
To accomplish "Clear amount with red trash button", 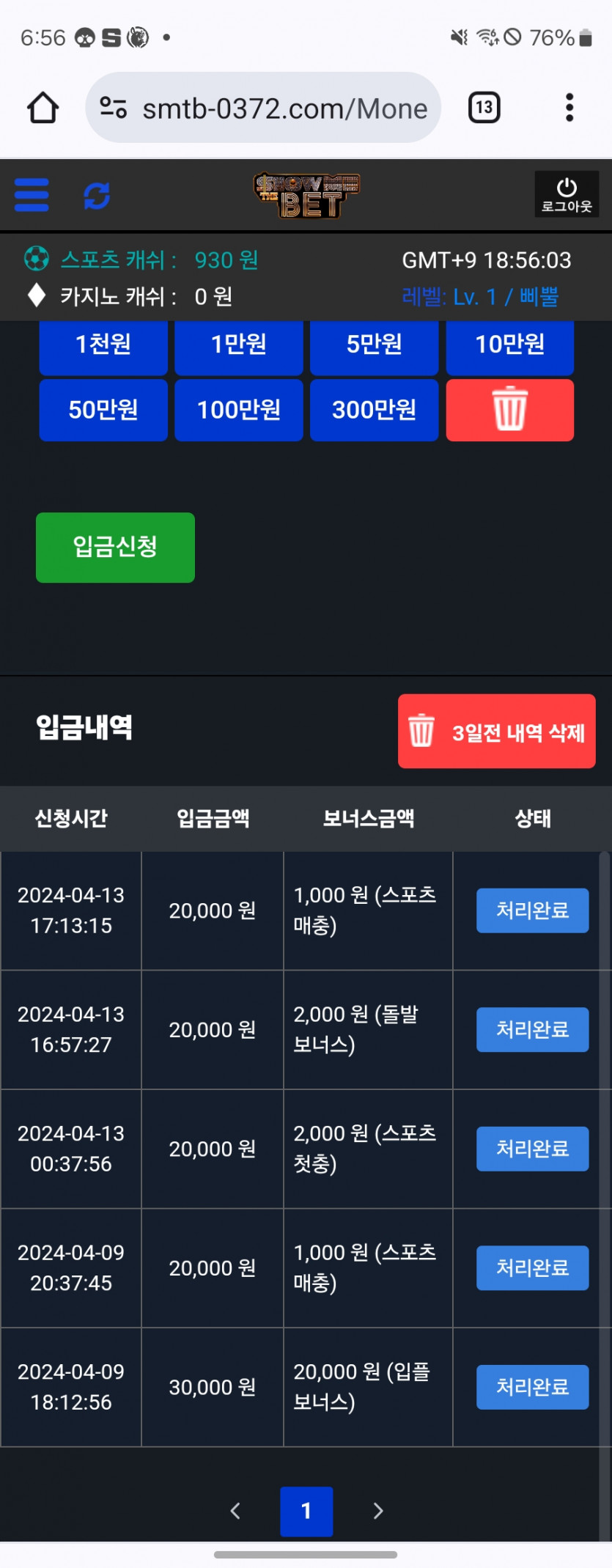I will (509, 410).
